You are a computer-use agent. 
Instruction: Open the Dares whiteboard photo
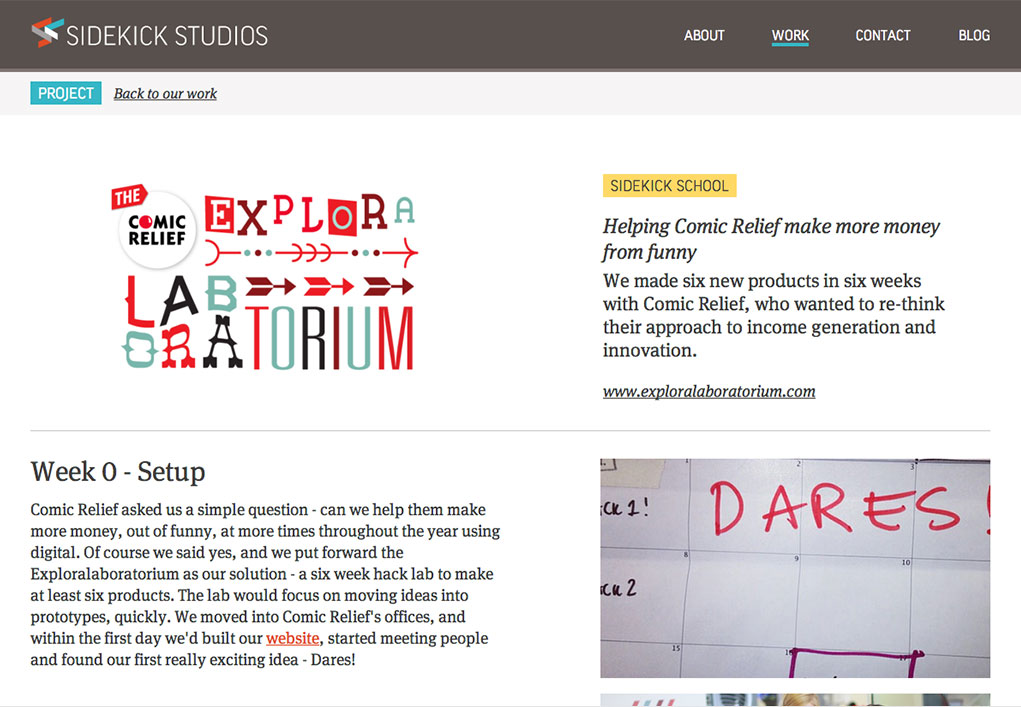tap(795, 568)
